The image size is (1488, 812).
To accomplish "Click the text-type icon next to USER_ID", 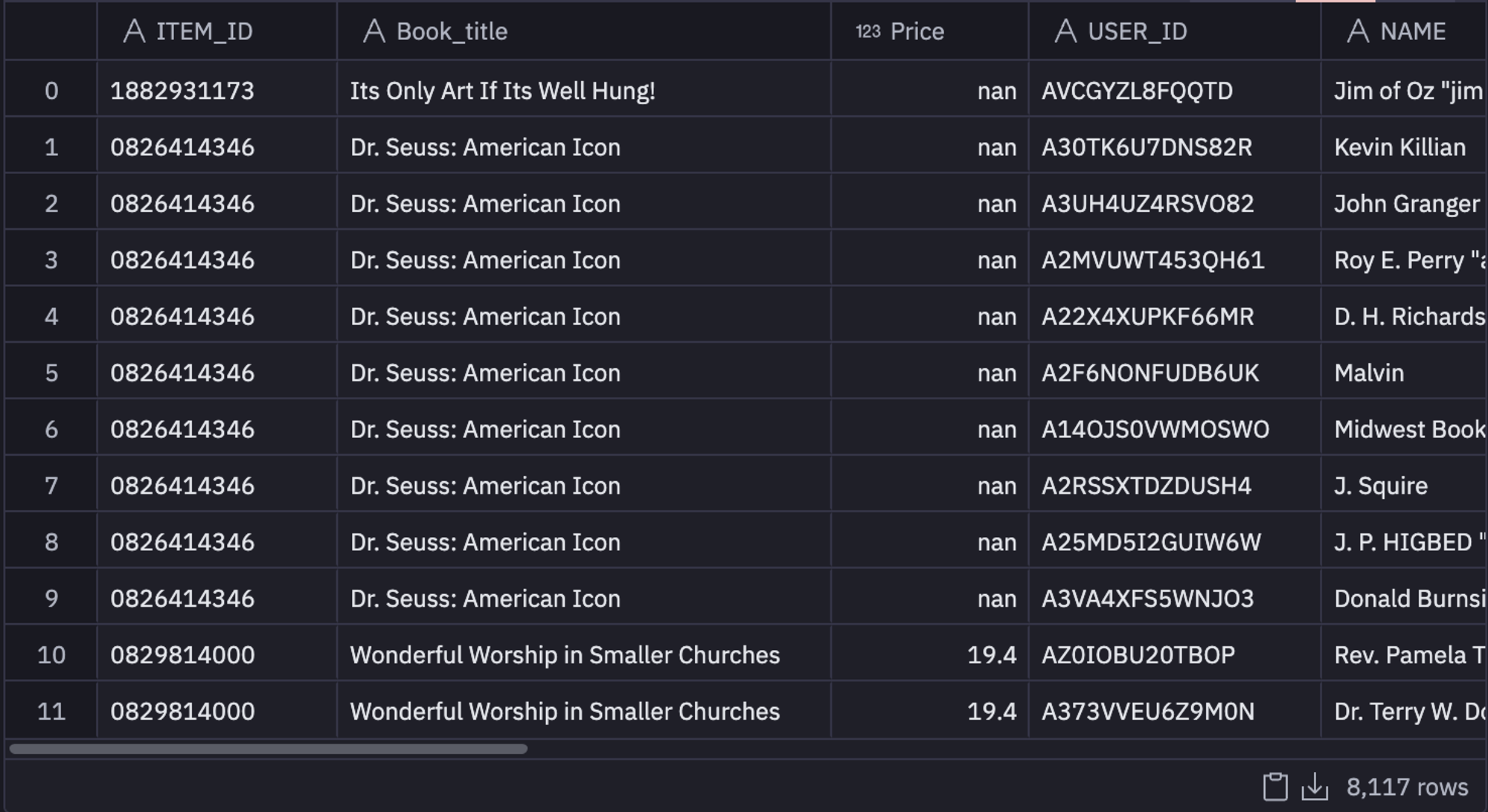I will 1065,31.
